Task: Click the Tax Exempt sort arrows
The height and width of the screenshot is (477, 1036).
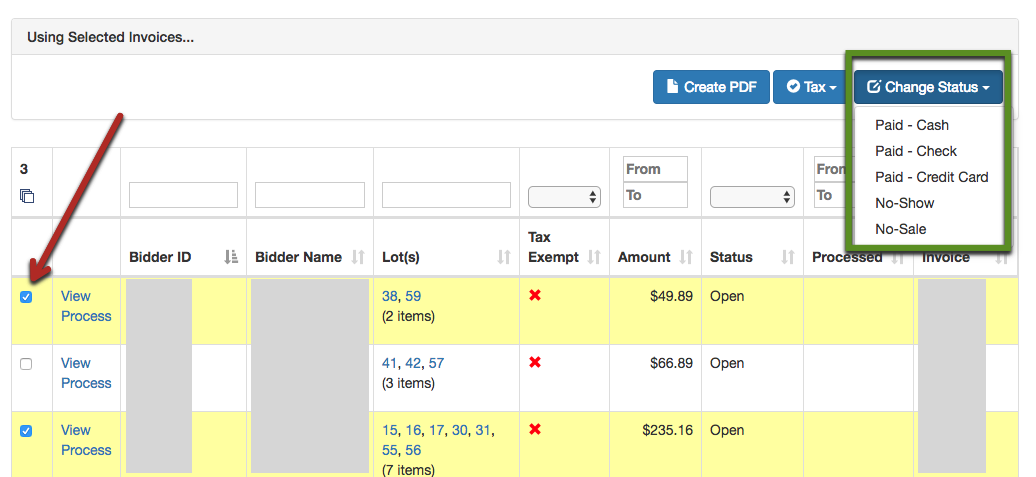Action: [x=594, y=258]
